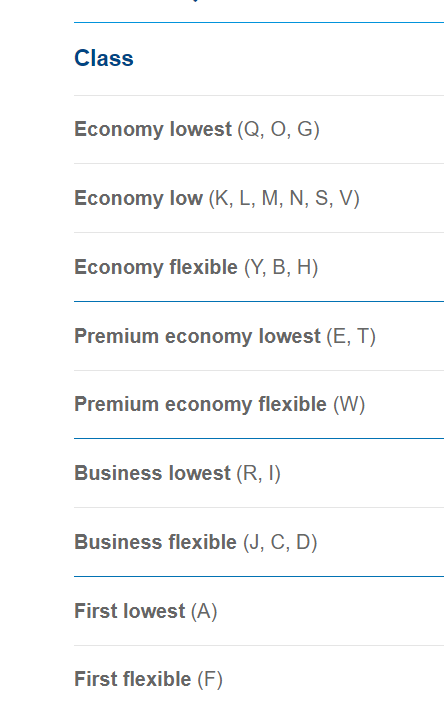Click the (A) fare code
The image size is (444, 714).
click(204, 612)
